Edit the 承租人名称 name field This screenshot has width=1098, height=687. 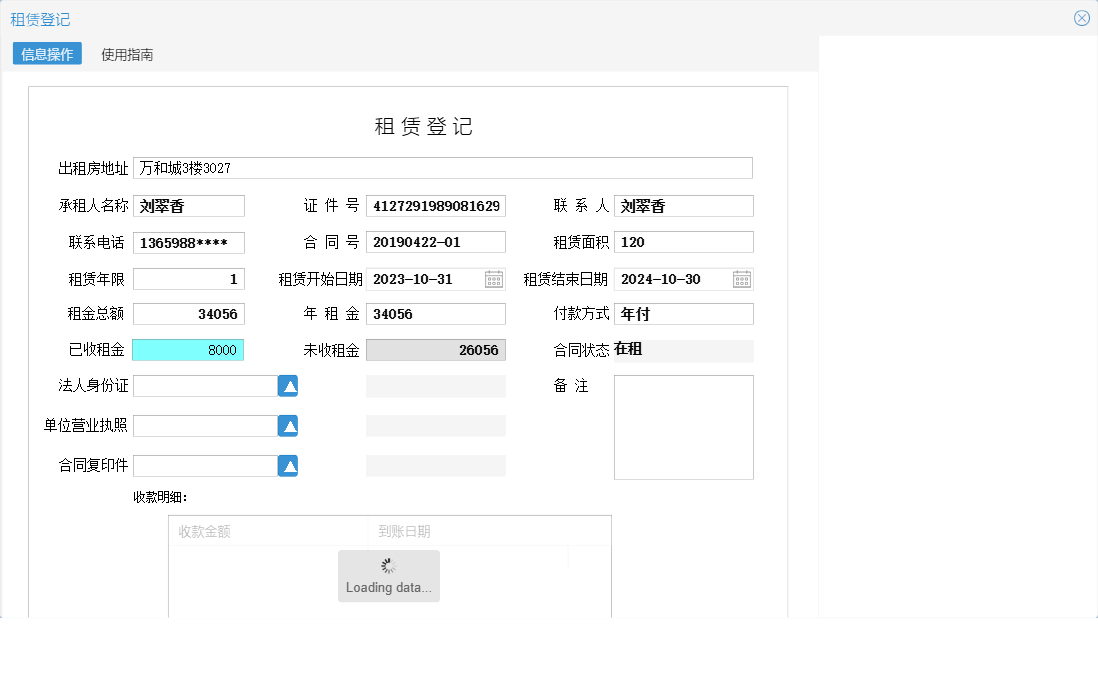click(188, 205)
